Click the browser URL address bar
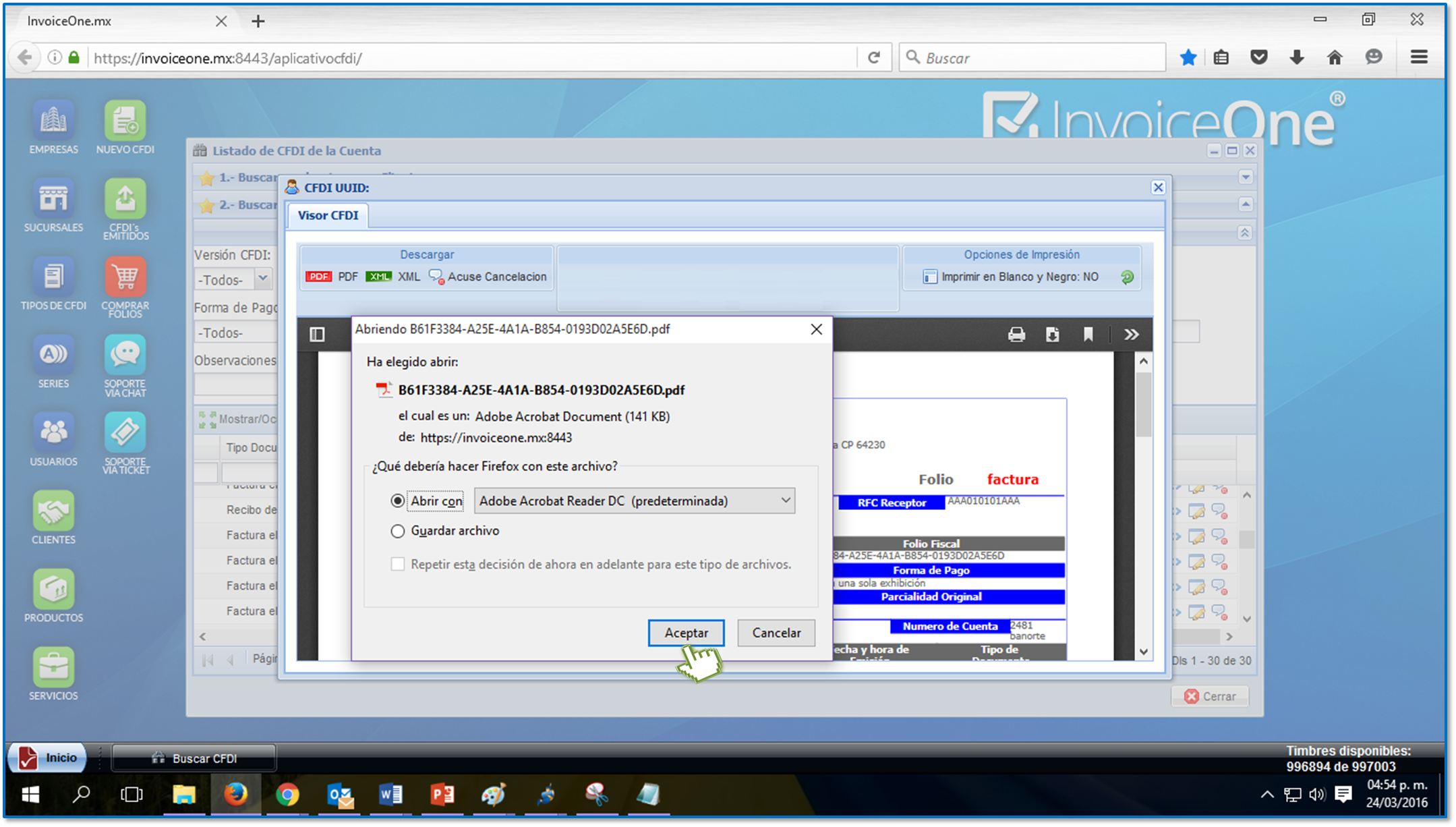 pyautogui.click(x=472, y=57)
